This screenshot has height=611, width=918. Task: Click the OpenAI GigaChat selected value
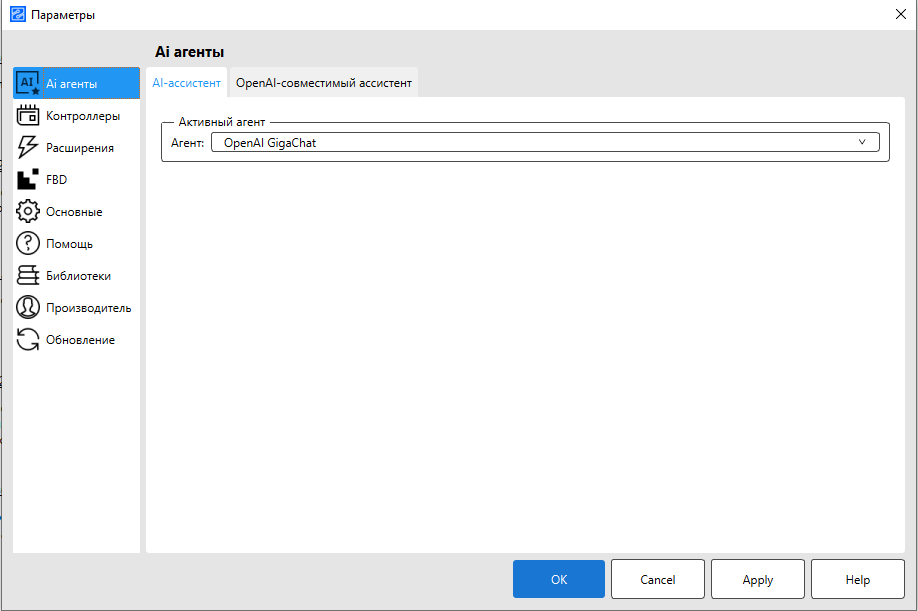click(270, 143)
